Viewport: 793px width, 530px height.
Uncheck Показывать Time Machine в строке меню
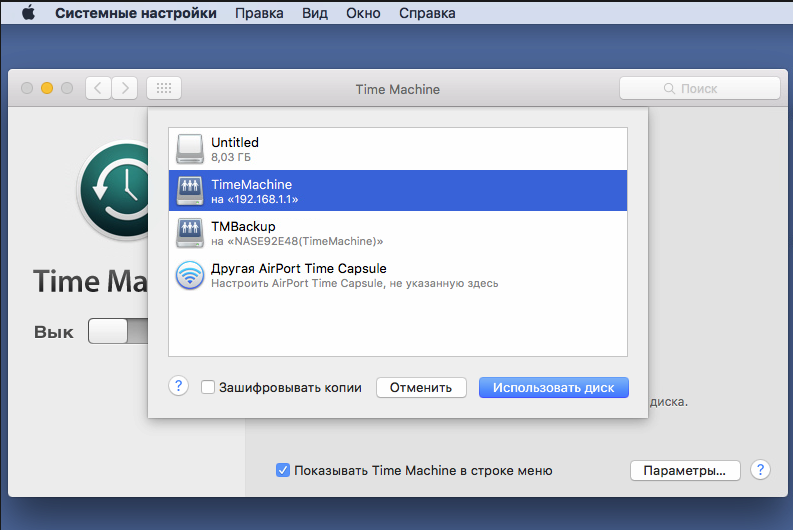click(283, 470)
